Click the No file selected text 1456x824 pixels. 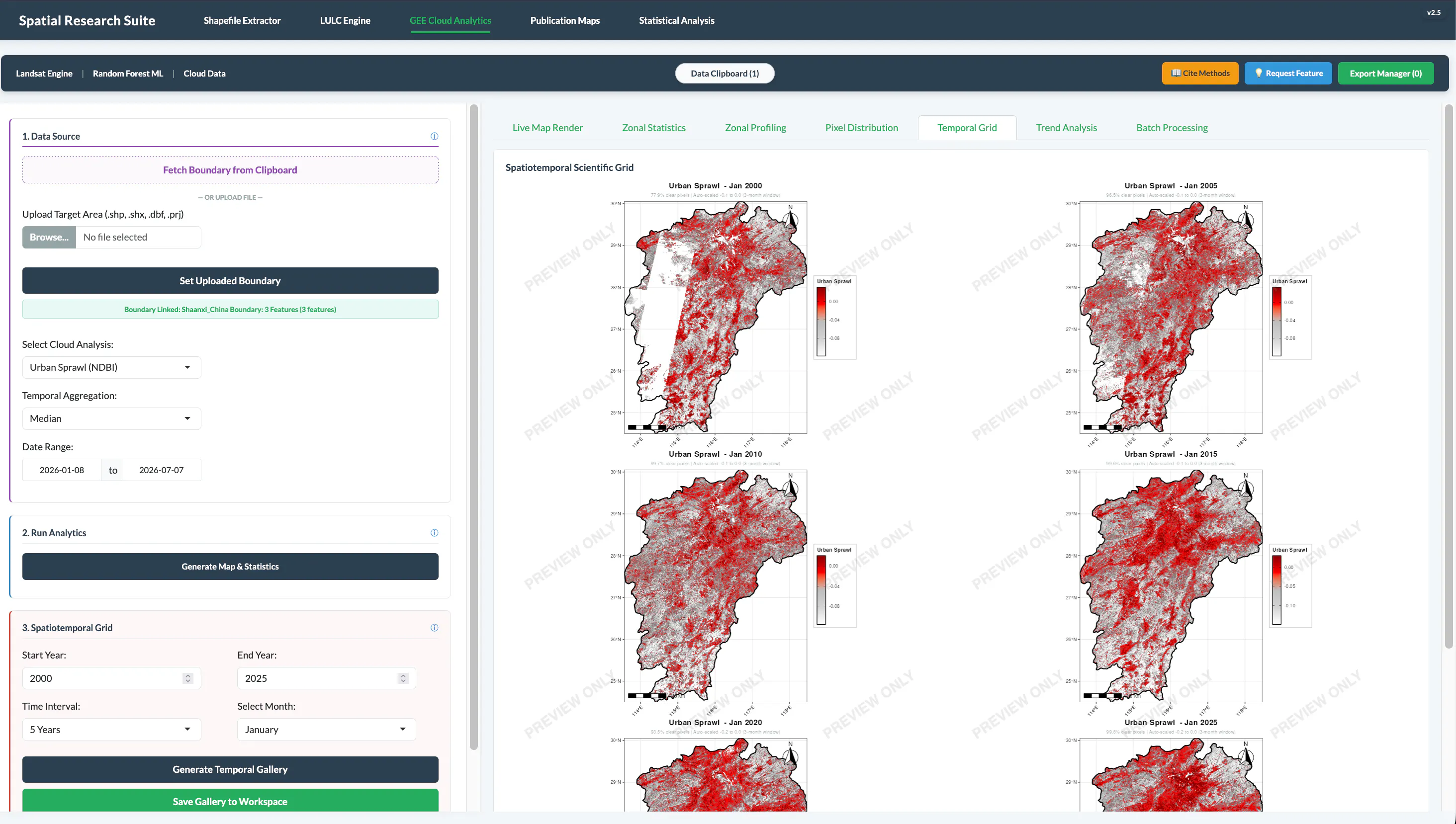pos(115,237)
